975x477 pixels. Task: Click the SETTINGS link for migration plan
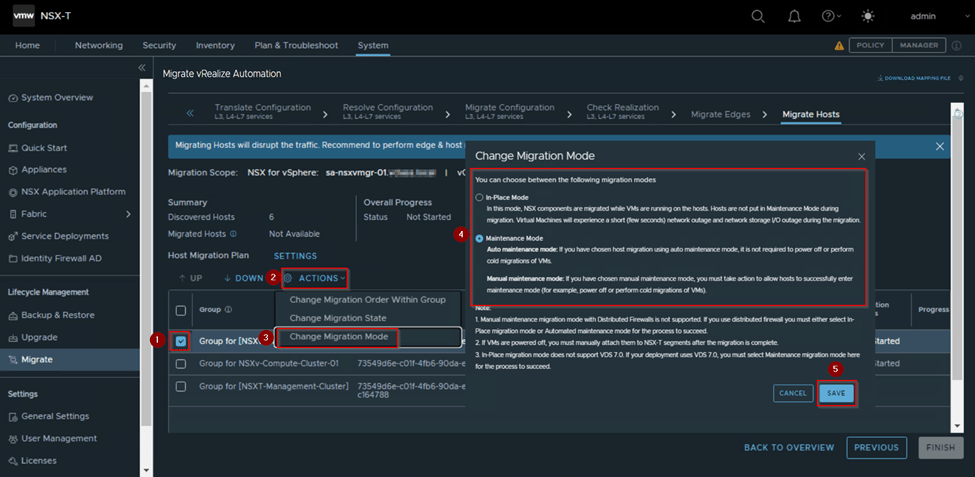295,256
